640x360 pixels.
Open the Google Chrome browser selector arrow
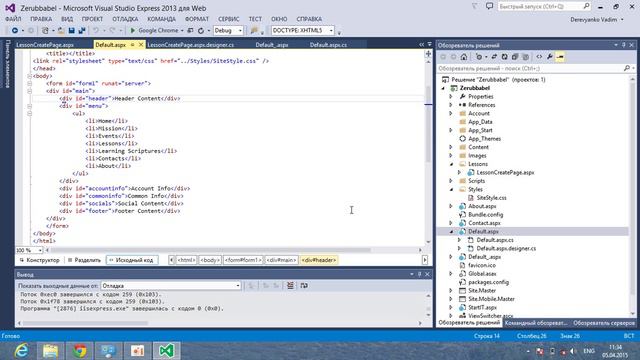(181, 31)
